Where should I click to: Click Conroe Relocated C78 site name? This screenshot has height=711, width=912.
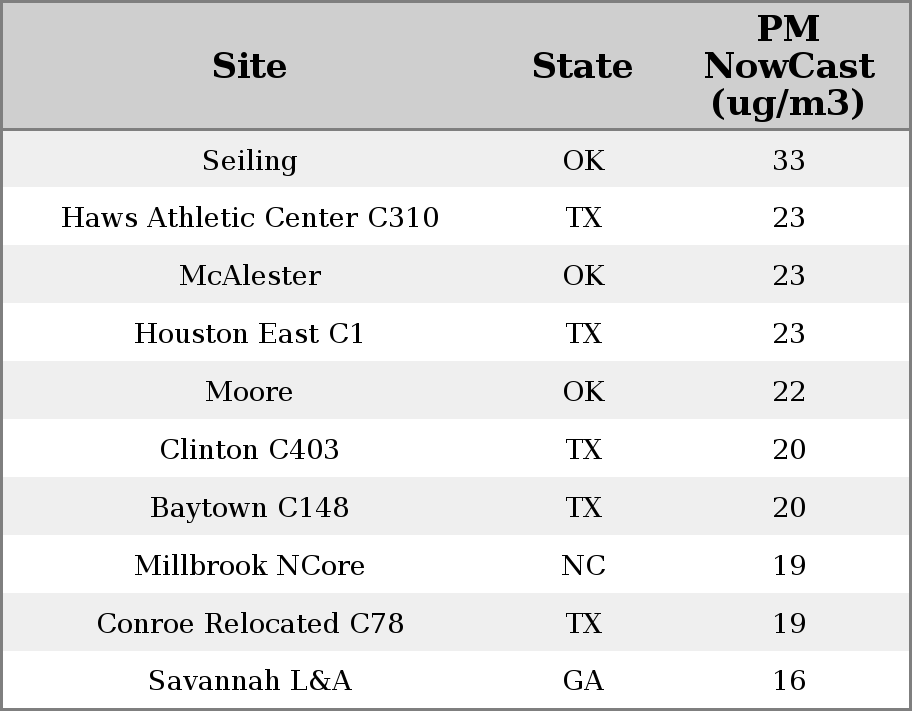tap(250, 623)
